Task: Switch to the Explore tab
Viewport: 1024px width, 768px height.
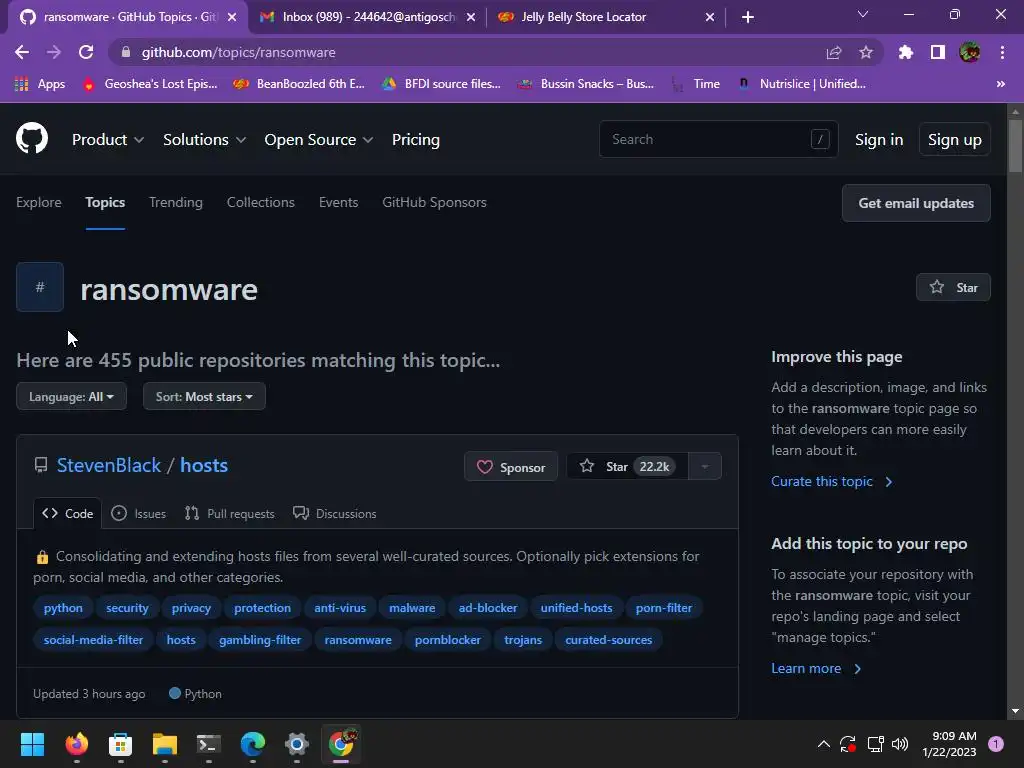Action: (x=39, y=202)
